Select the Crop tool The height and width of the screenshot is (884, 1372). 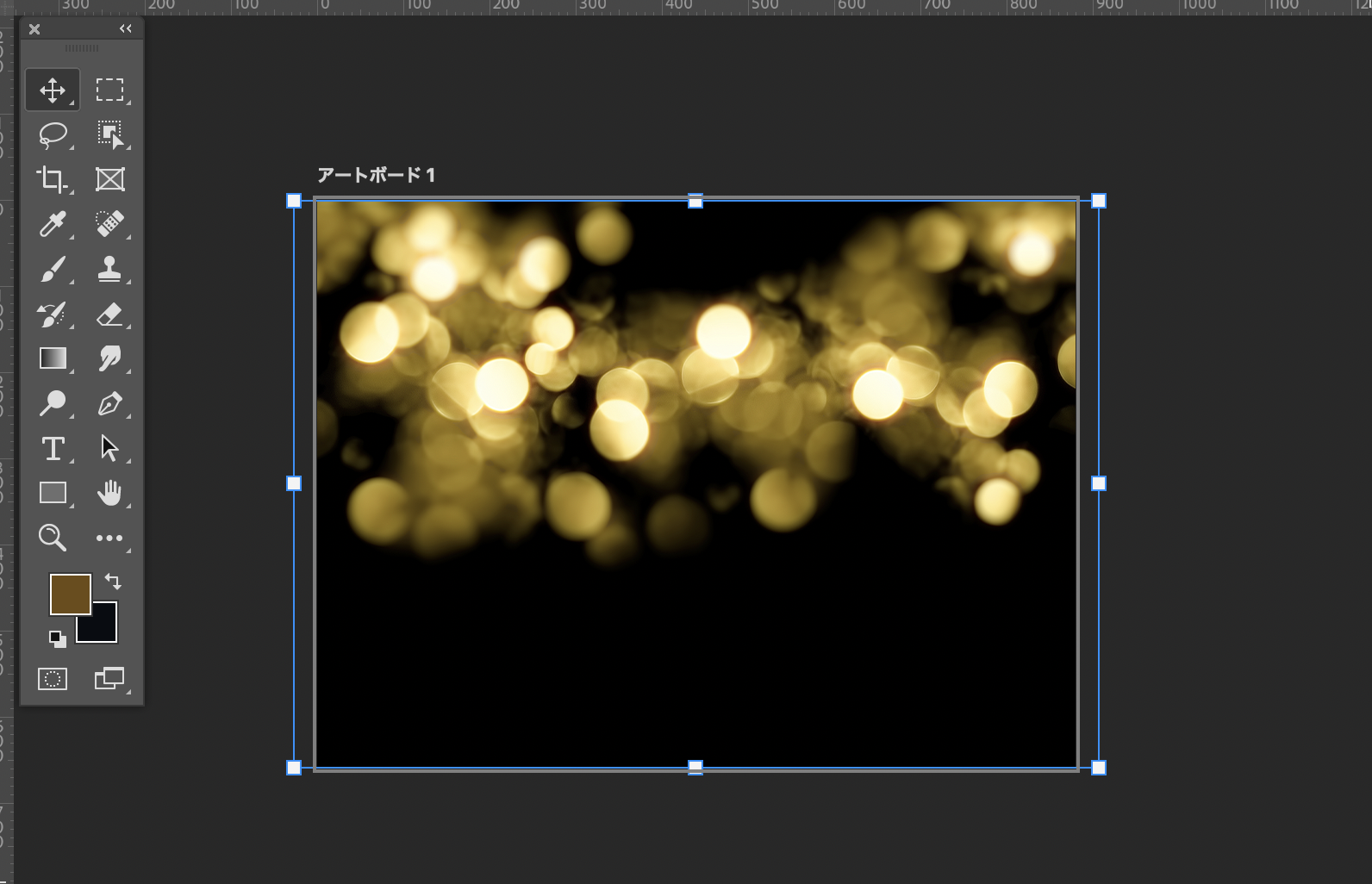(x=53, y=179)
